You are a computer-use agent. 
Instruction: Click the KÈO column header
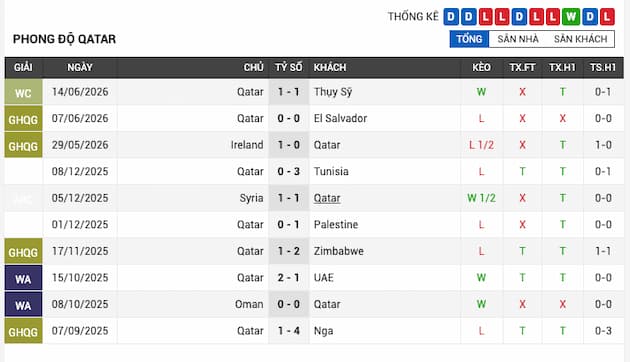[x=481, y=67]
